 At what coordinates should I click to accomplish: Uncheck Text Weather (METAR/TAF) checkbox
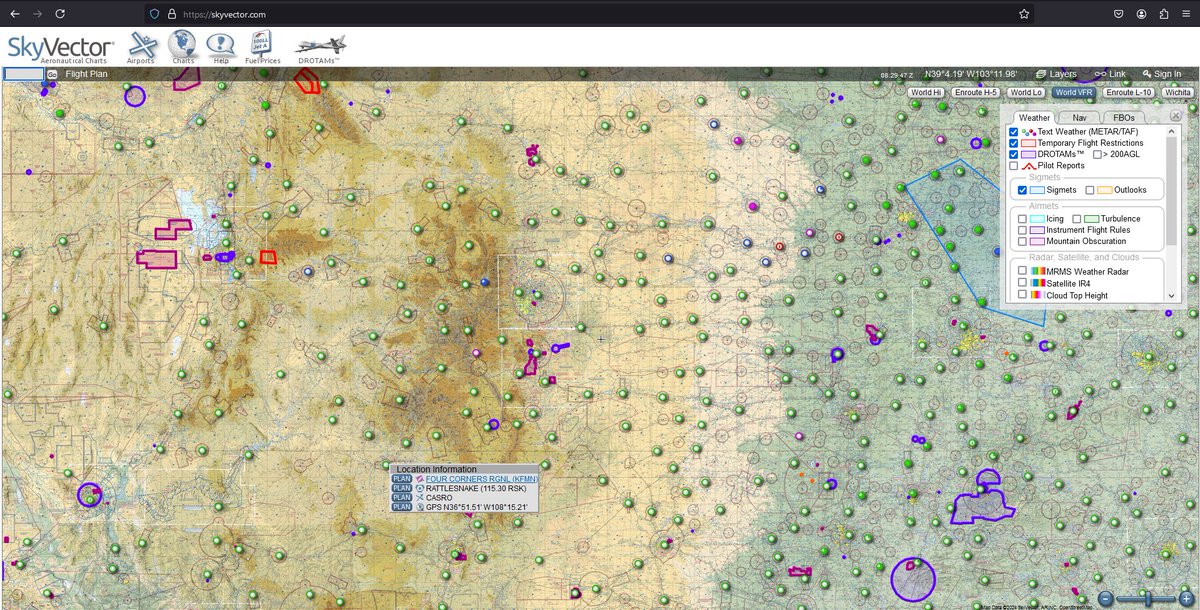click(x=1014, y=132)
